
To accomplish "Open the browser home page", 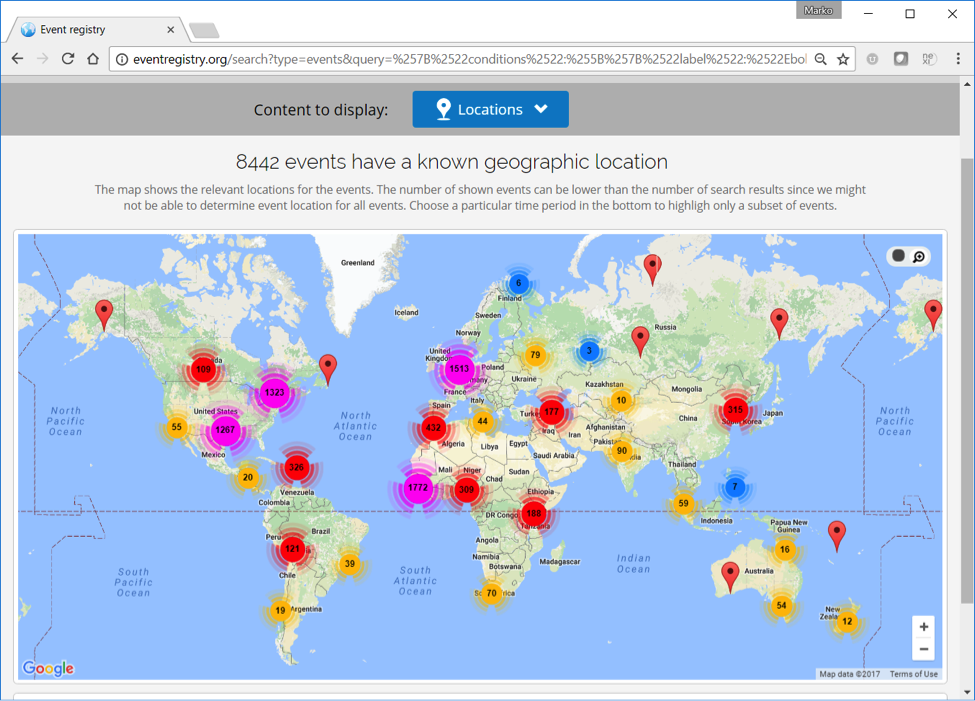I will pyautogui.click(x=93, y=58).
